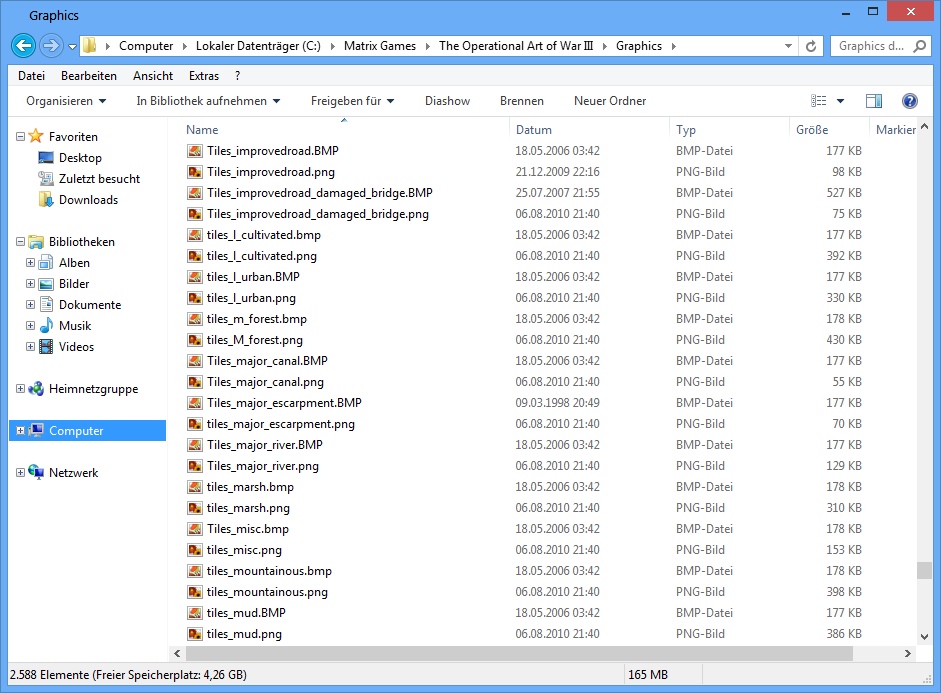Go back with the blue back arrow
The width and height of the screenshot is (941, 693).
[x=23, y=46]
